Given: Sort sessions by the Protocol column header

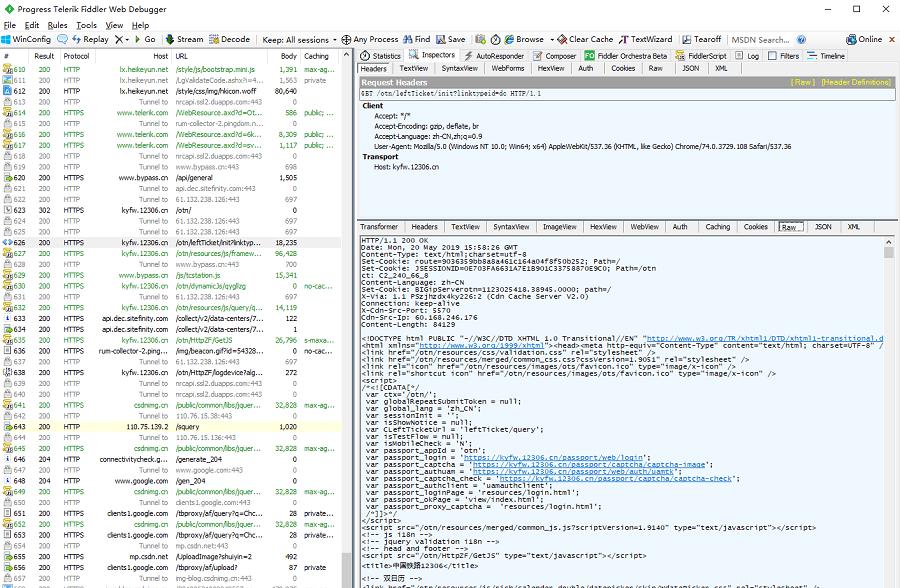Looking at the screenshot, I should click(x=76, y=56).
